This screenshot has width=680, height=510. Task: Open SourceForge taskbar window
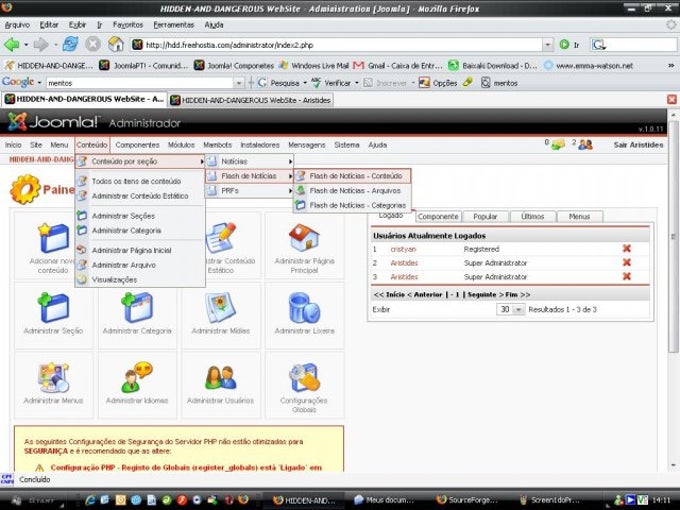[x=468, y=500]
